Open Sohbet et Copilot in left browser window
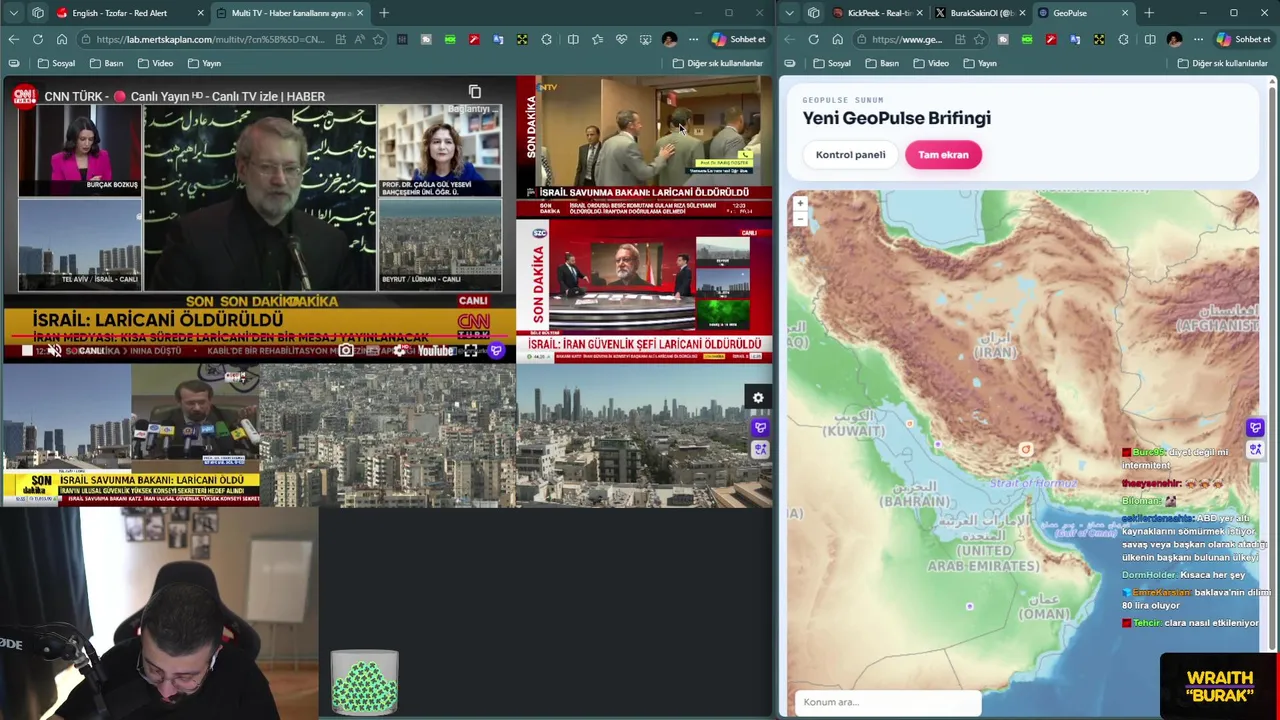 [x=739, y=39]
